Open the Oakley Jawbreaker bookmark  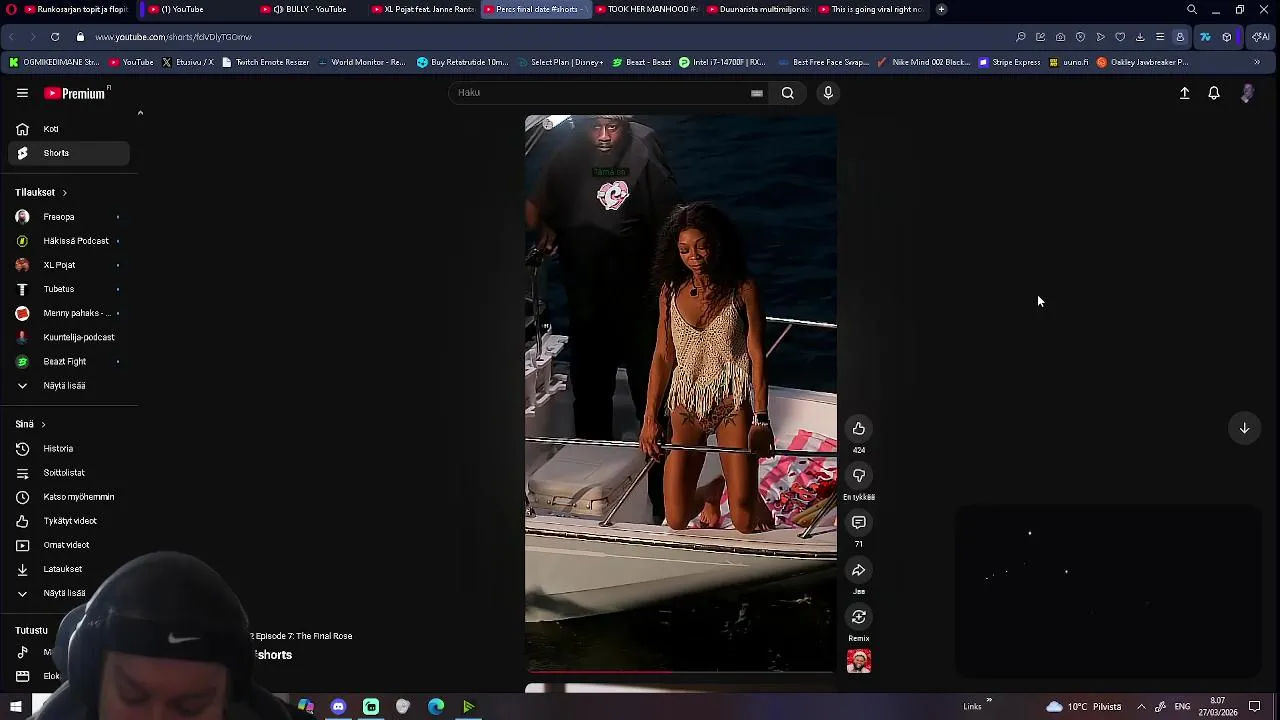click(1143, 62)
